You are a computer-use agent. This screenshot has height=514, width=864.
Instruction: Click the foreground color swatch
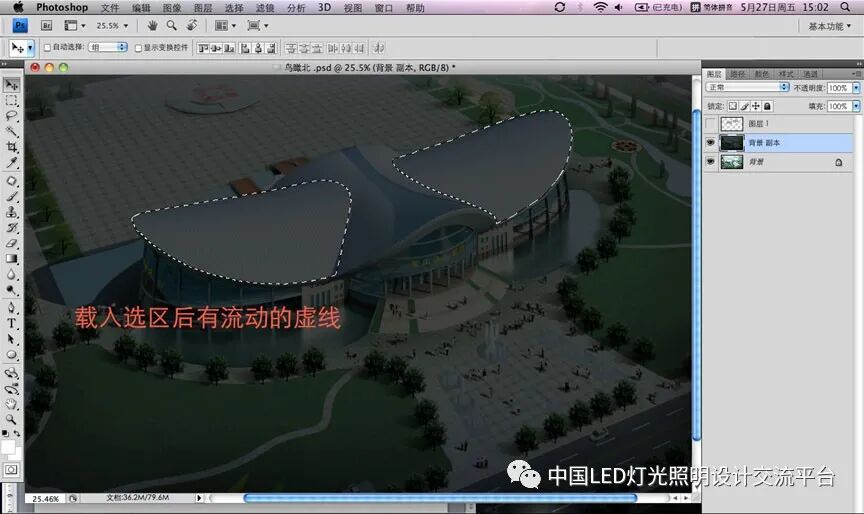click(8, 447)
